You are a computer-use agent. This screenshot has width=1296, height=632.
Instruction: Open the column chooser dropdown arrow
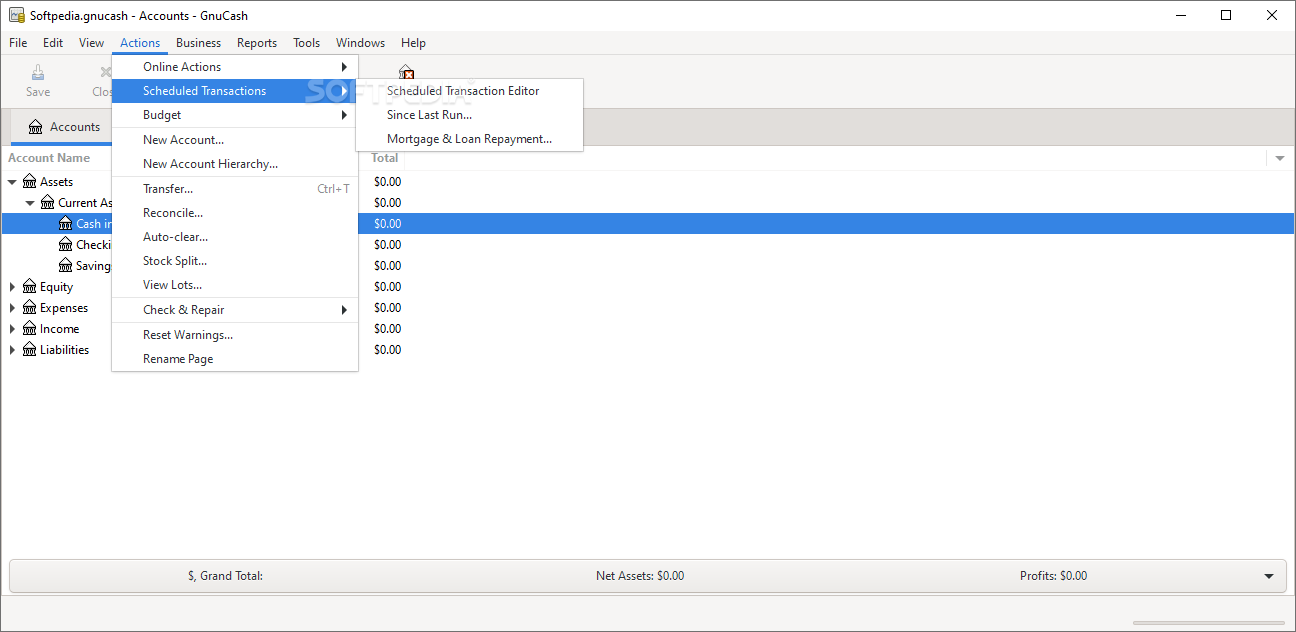pyautogui.click(x=1280, y=158)
